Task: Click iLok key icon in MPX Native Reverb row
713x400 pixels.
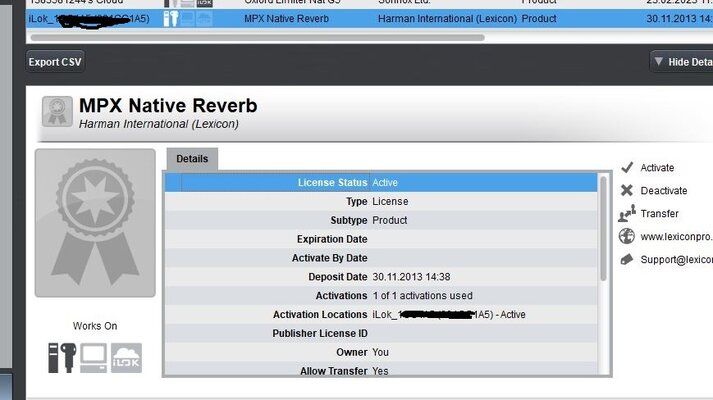Action: pyautogui.click(x=171, y=19)
